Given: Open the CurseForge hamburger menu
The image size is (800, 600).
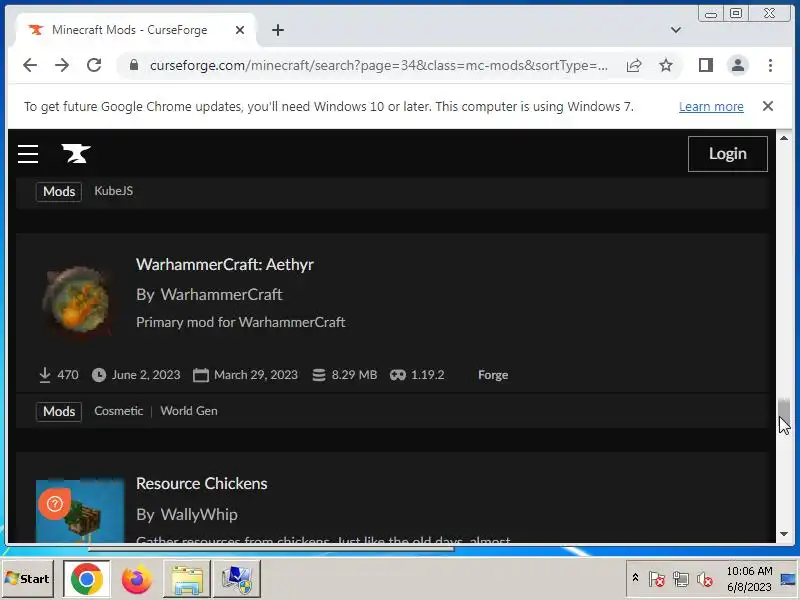Looking at the screenshot, I should click(x=28, y=154).
